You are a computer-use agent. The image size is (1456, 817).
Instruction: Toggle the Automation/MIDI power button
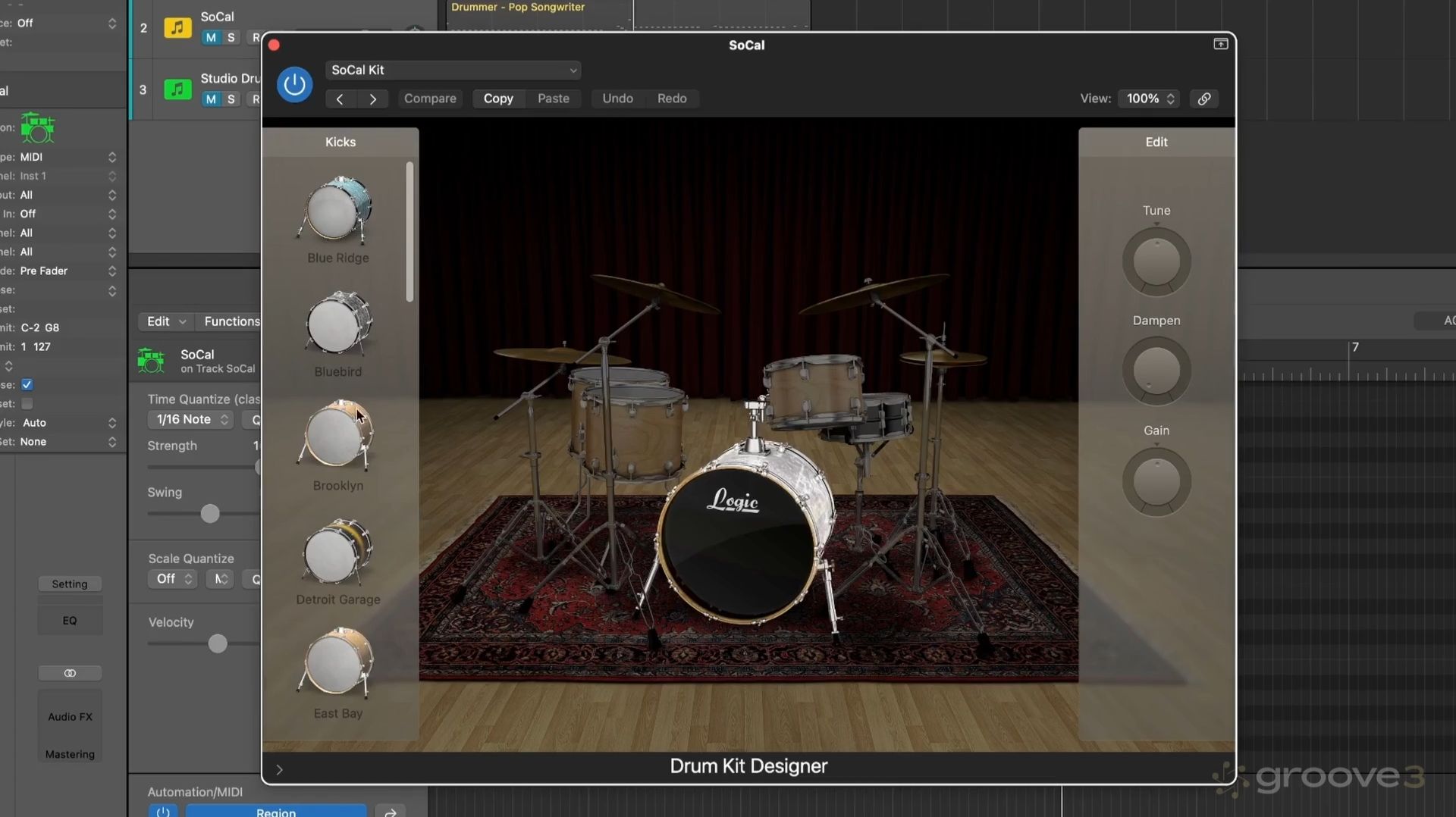(162, 812)
